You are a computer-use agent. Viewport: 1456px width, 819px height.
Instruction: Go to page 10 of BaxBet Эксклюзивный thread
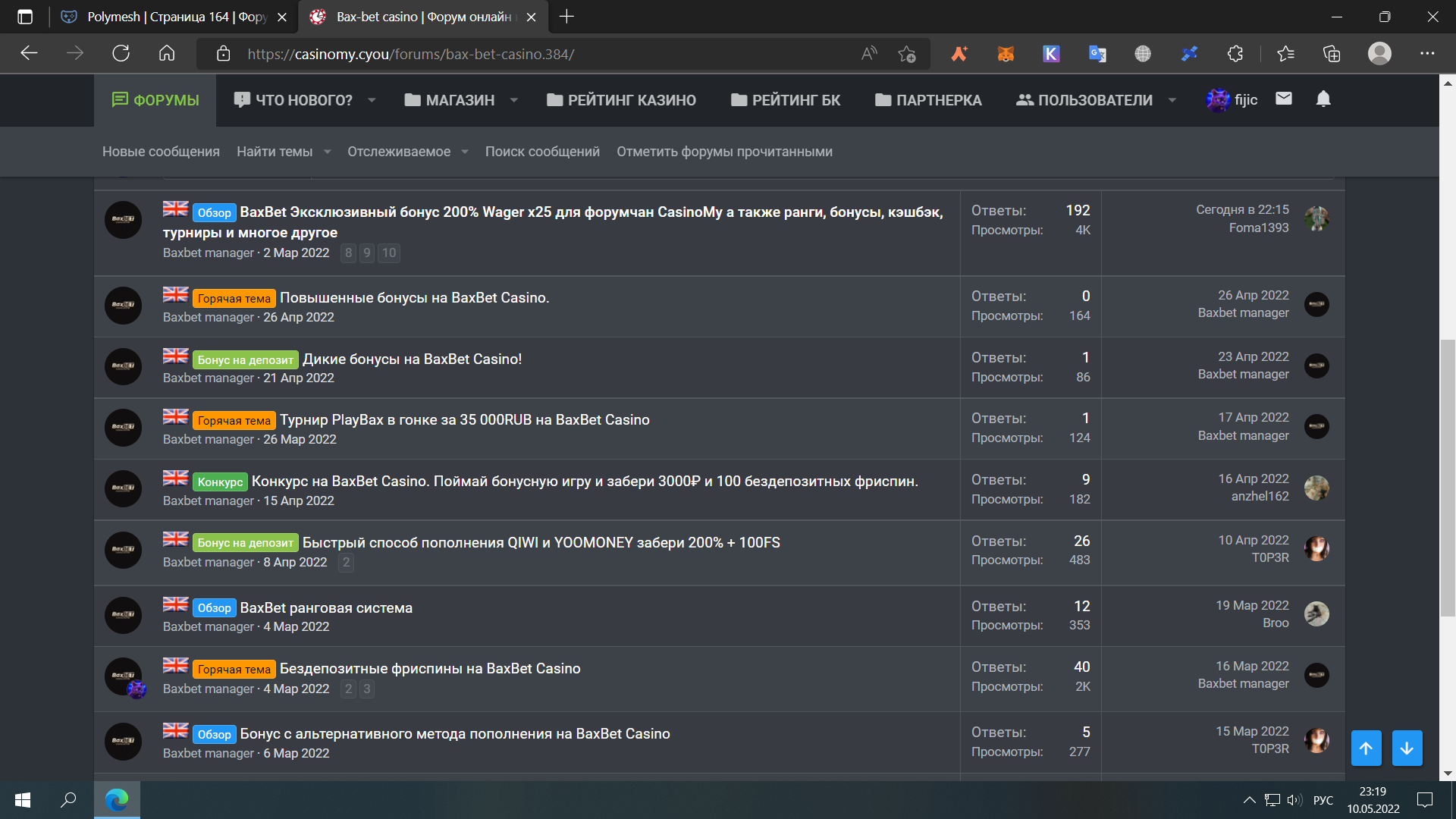[389, 253]
